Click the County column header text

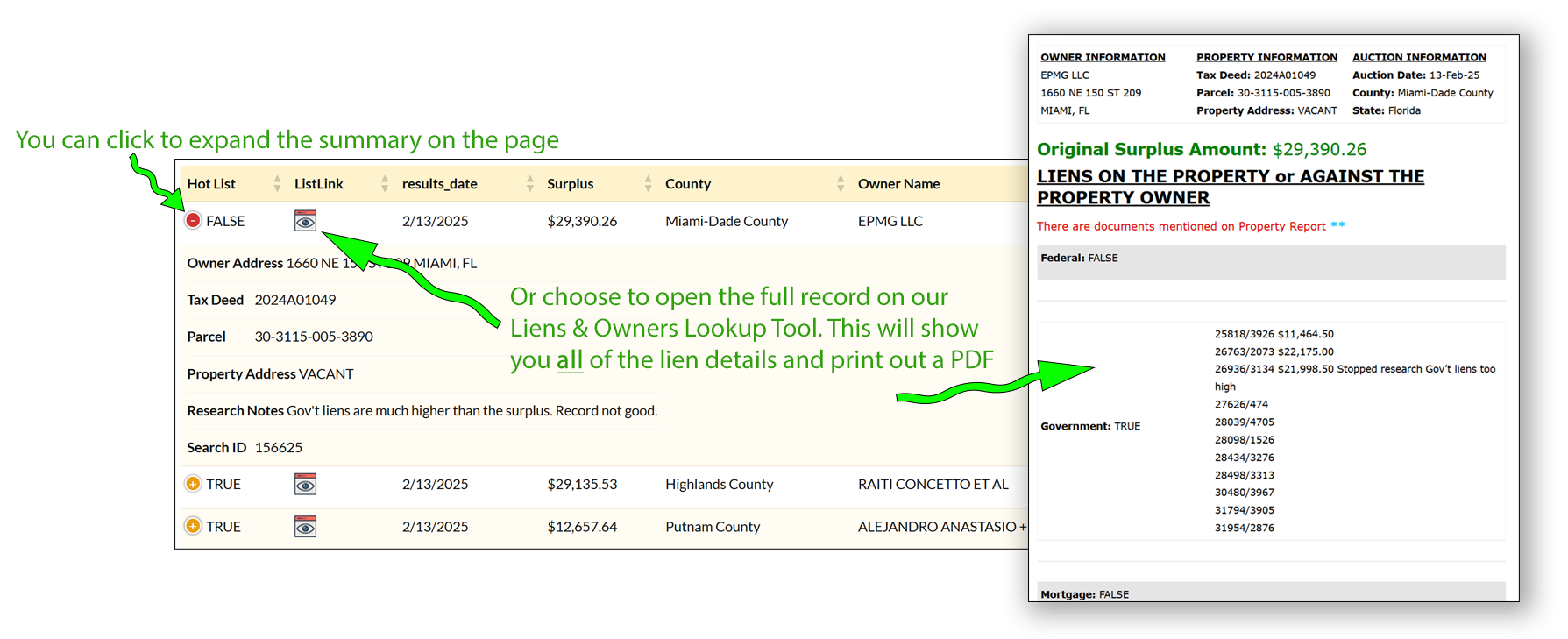point(688,184)
